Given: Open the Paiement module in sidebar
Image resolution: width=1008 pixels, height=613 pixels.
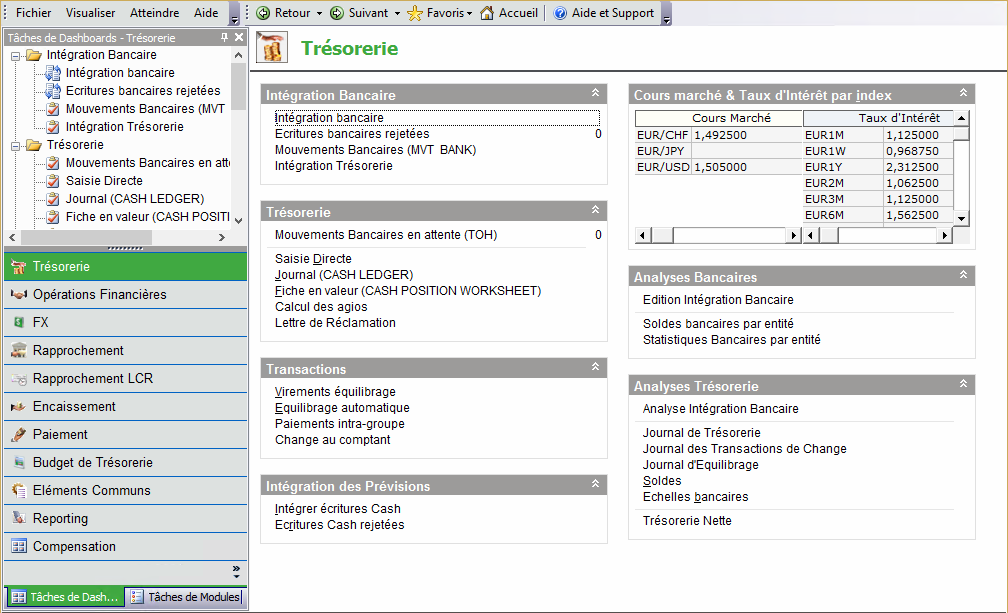Looking at the screenshot, I should (60, 435).
